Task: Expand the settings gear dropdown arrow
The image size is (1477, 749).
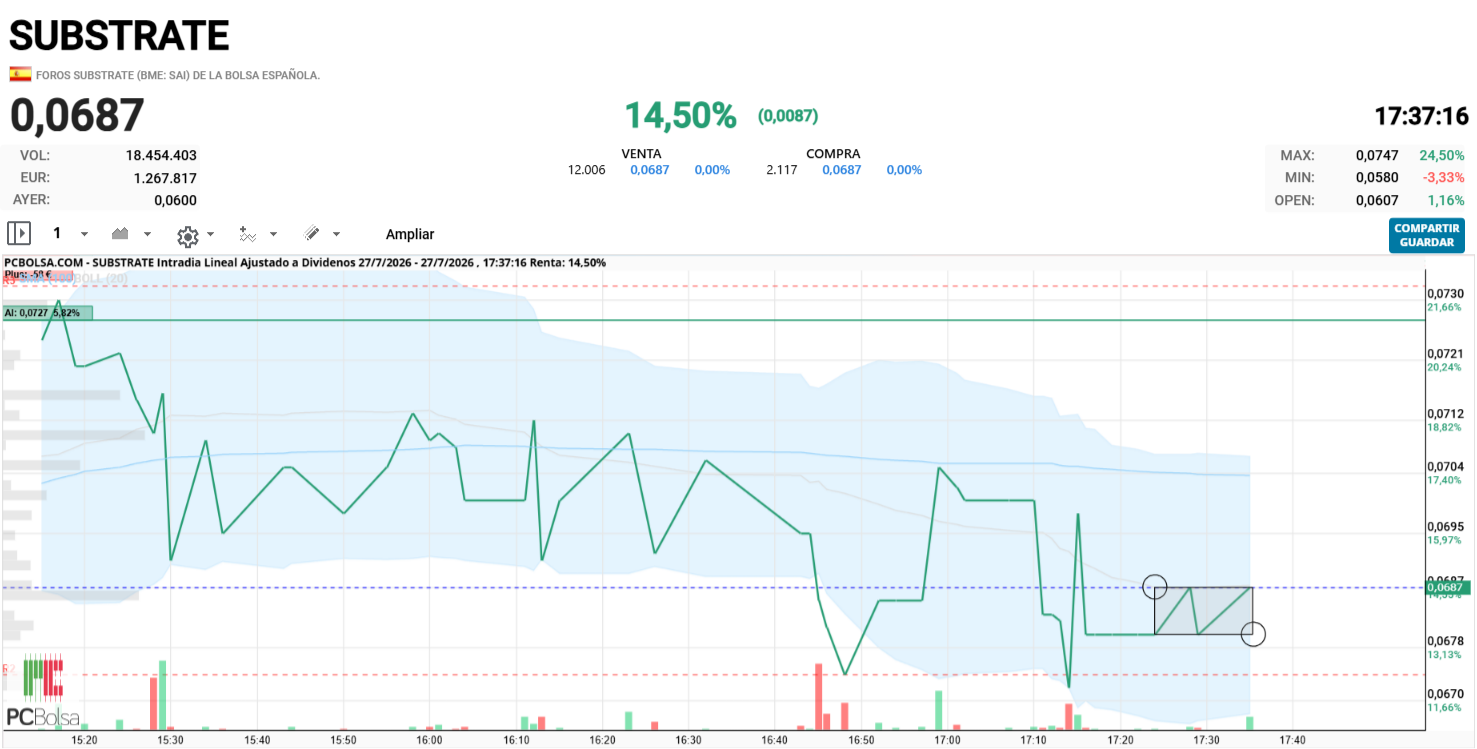Action: (210, 236)
